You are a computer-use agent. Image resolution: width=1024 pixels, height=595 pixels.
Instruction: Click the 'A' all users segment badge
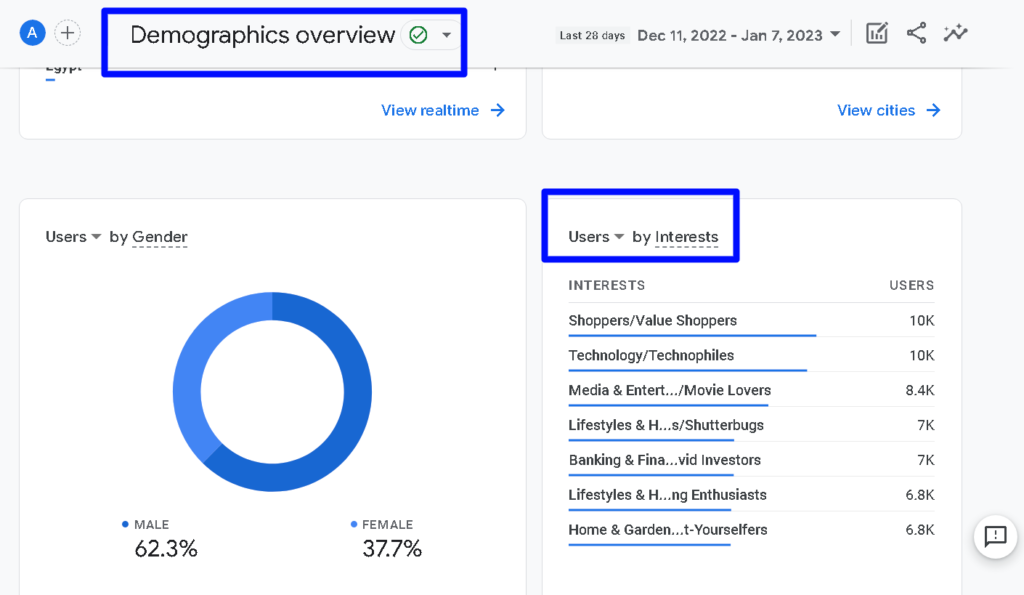[32, 33]
